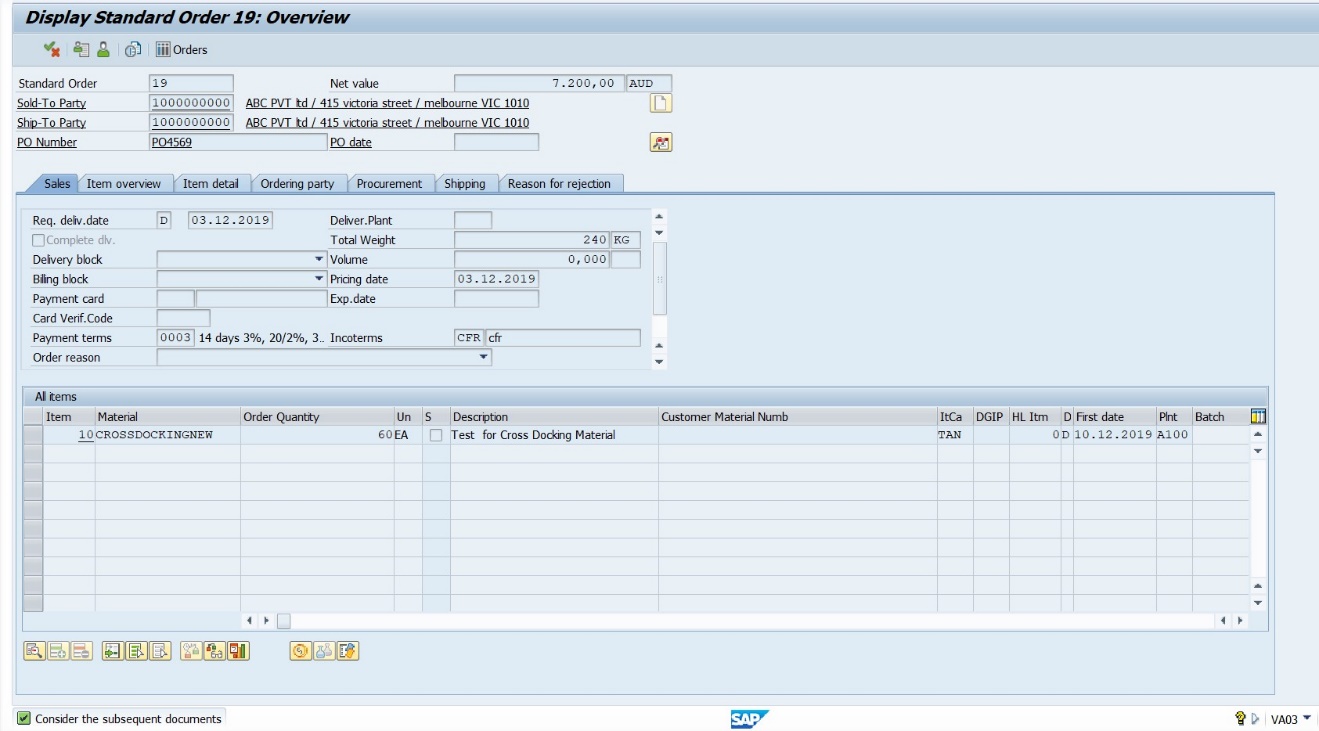Switch to the Item overview tab
Image resolution: width=1319 pixels, height=731 pixels.
tap(124, 184)
